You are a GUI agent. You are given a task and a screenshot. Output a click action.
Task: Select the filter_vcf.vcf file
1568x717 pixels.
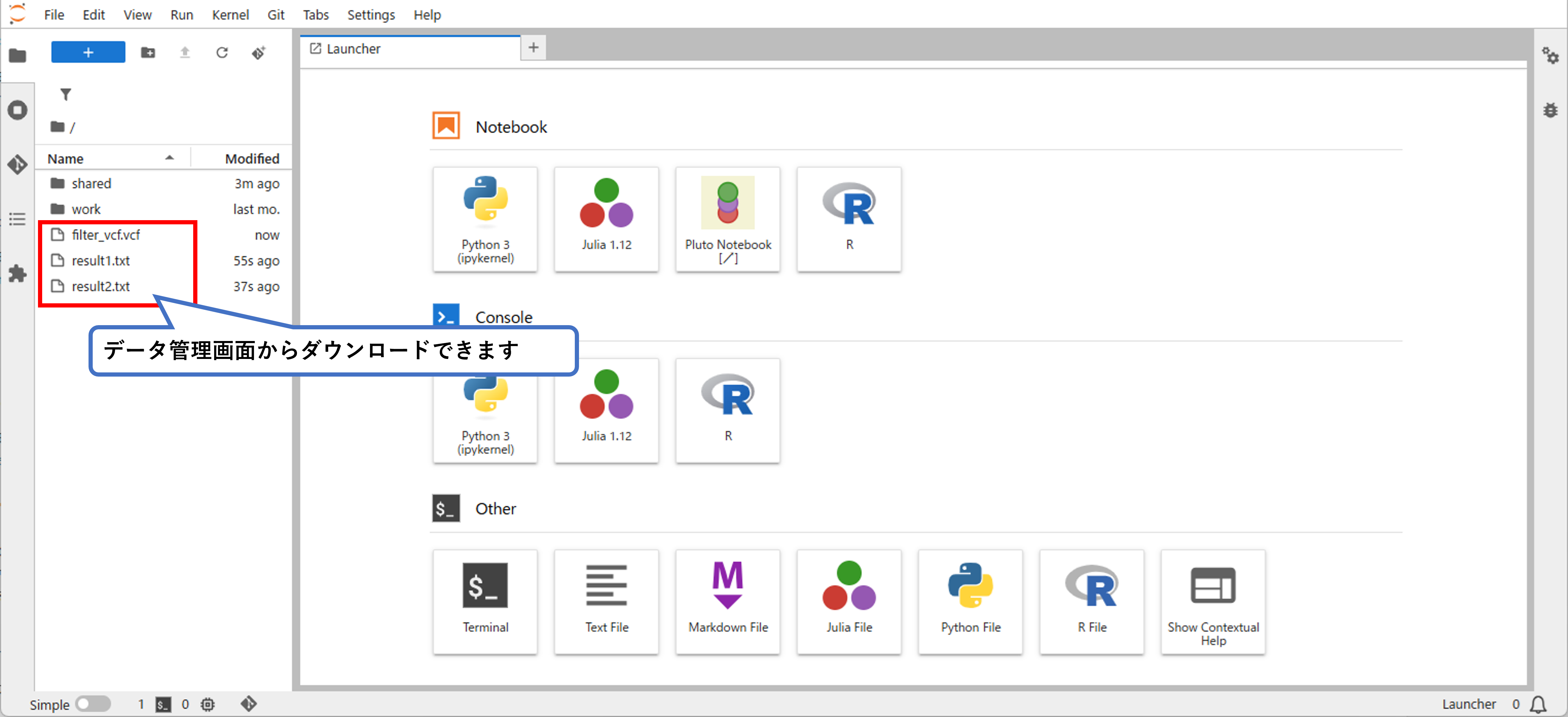coord(106,235)
